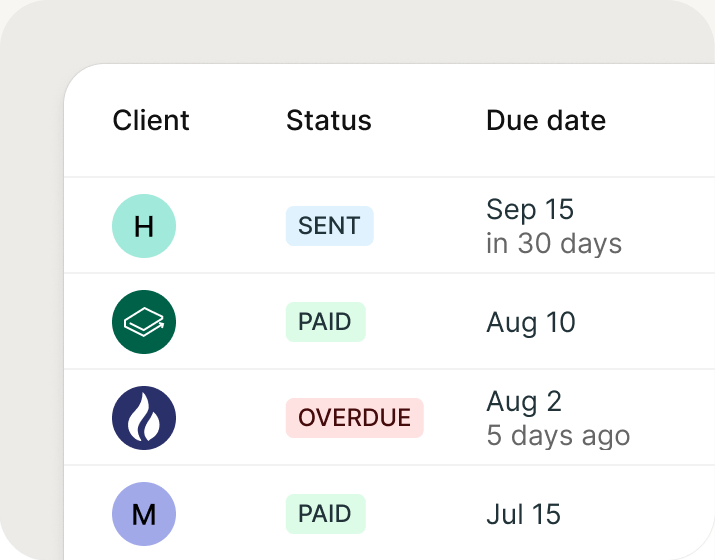Click the 'in 30 days' text
The width and height of the screenshot is (715, 560).
tap(554, 244)
